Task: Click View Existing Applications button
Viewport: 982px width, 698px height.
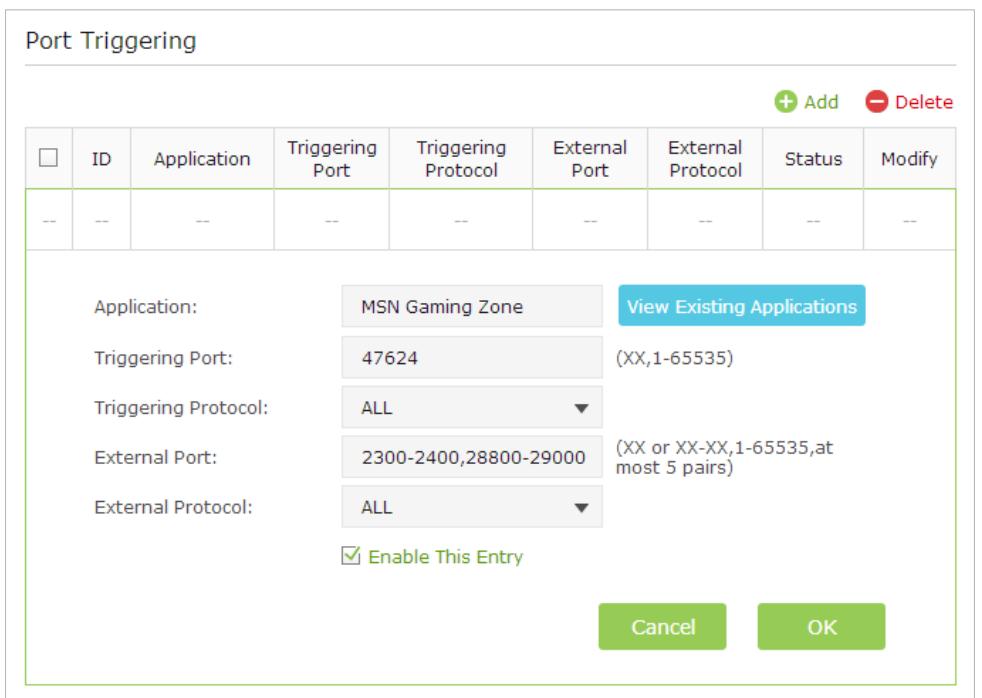Action: [742, 306]
